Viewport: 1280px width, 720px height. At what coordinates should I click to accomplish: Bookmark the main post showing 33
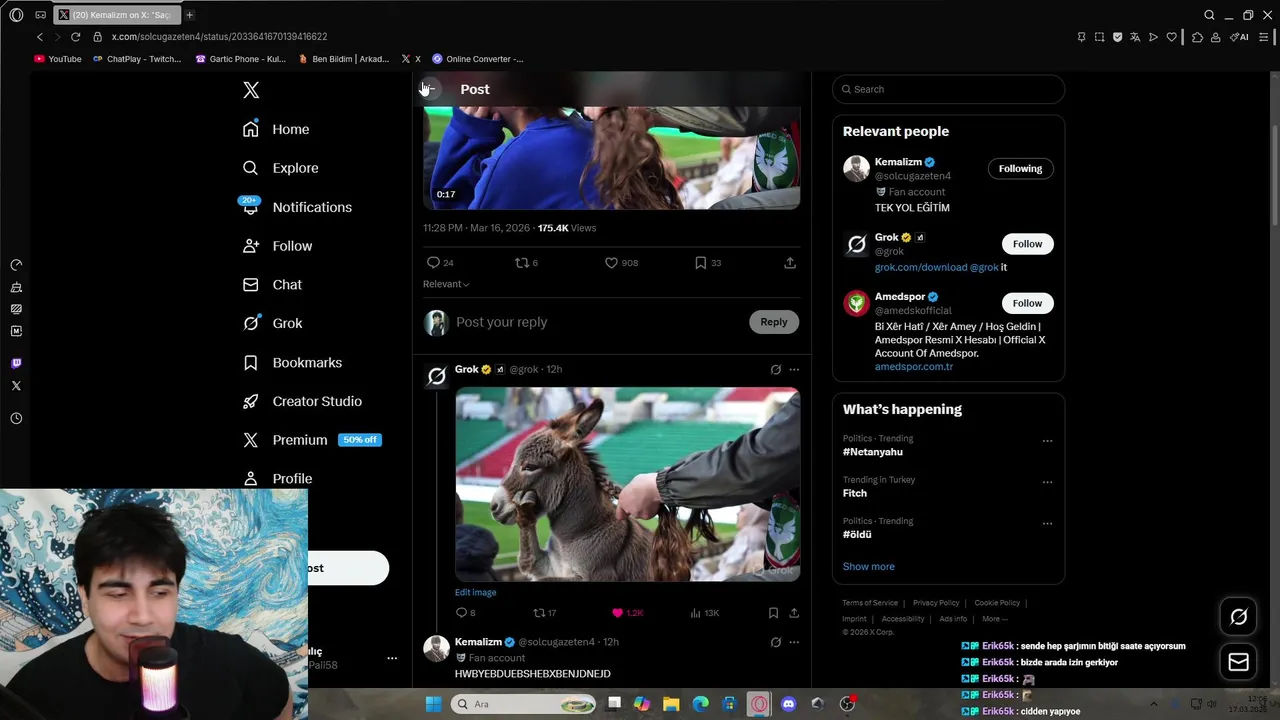(x=708, y=263)
